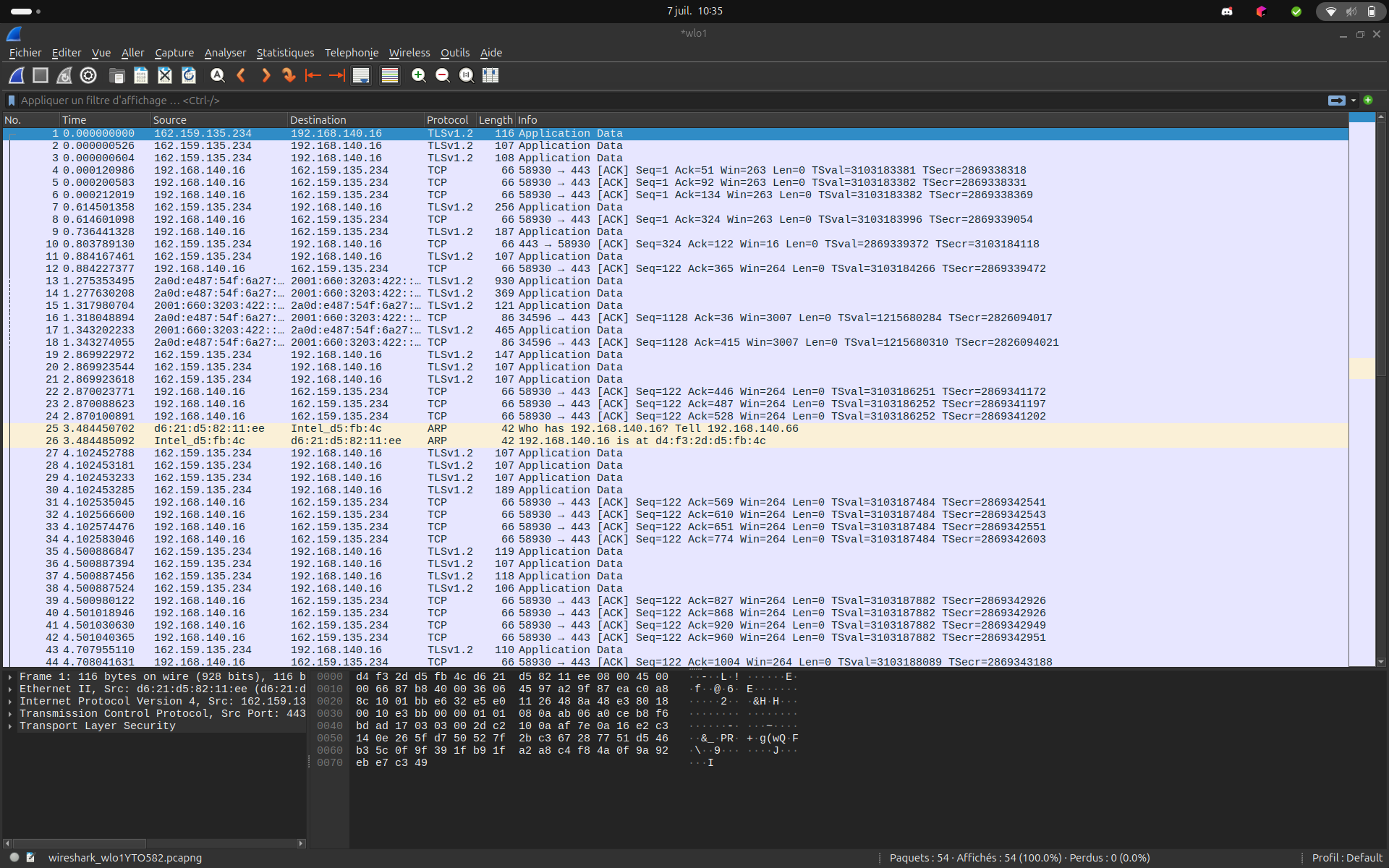Open the Capture menu
This screenshot has width=1389, height=868.
[174, 53]
